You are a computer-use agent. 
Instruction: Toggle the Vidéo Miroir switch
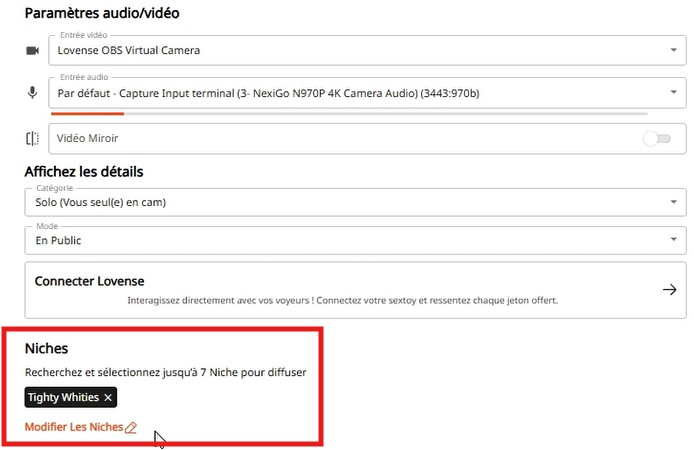pos(657,139)
